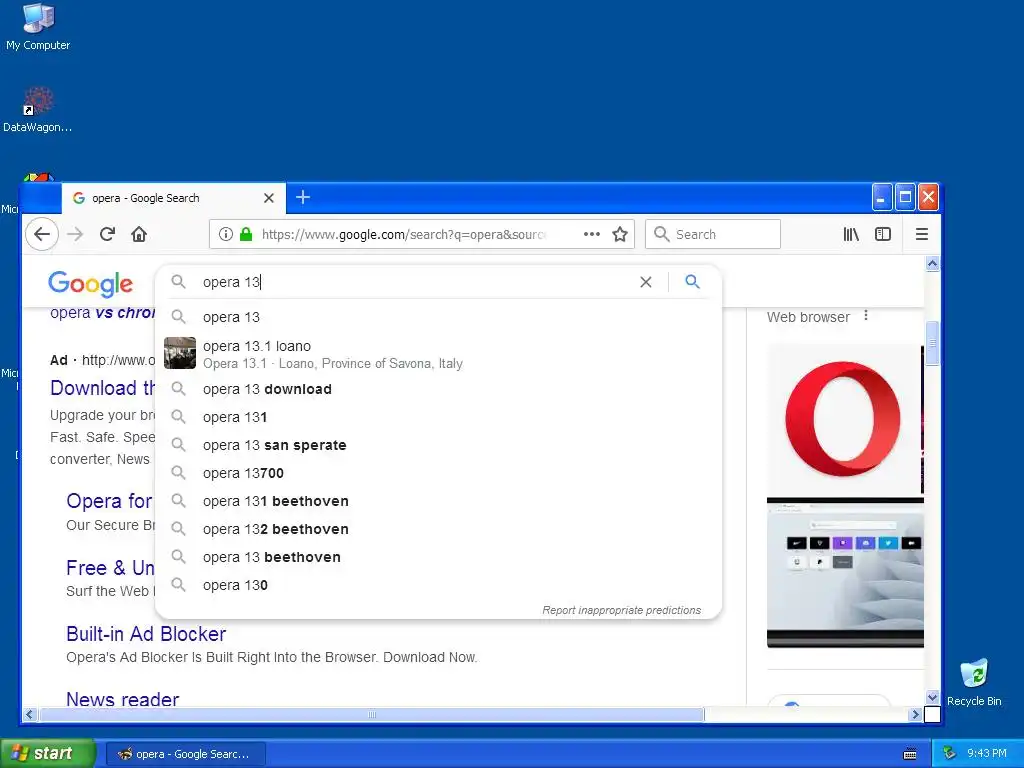Click horizontal scrollbar left arrow
1024x768 pixels.
click(x=29, y=714)
